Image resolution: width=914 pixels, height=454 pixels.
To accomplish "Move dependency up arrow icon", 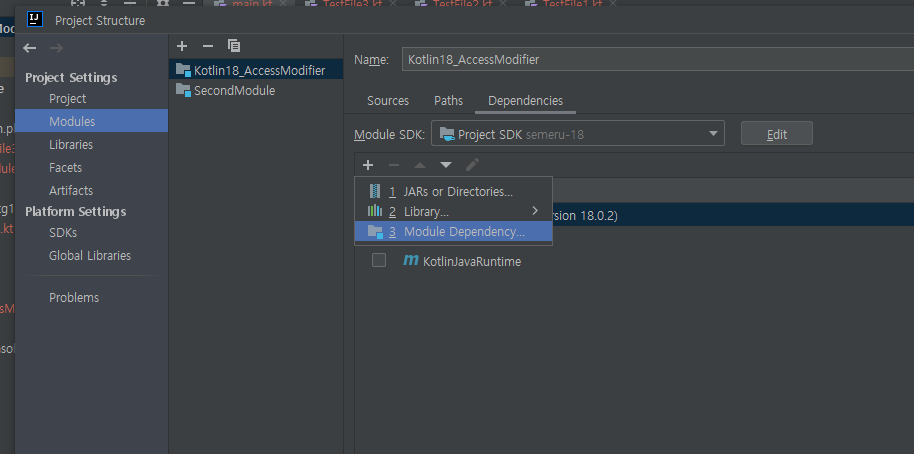I will [x=420, y=165].
